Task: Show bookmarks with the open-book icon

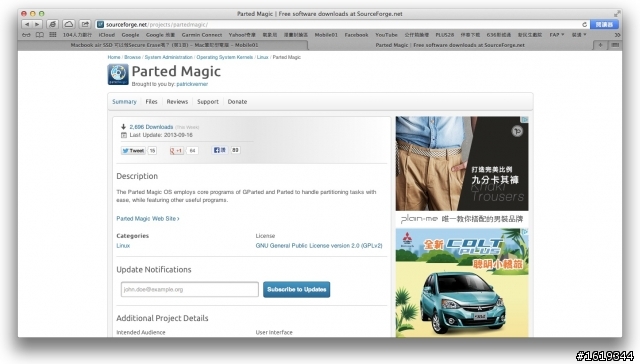Action: pyautogui.click(x=40, y=35)
